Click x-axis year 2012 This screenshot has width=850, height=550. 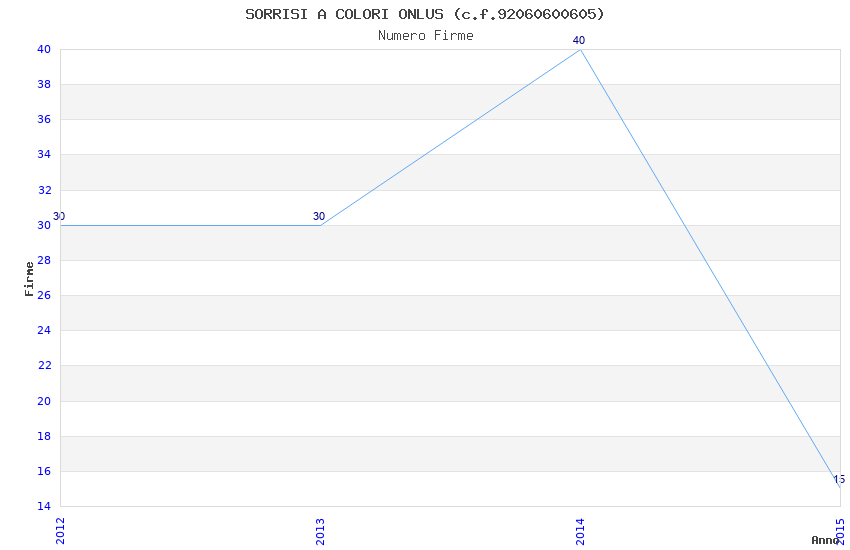pyautogui.click(x=60, y=531)
